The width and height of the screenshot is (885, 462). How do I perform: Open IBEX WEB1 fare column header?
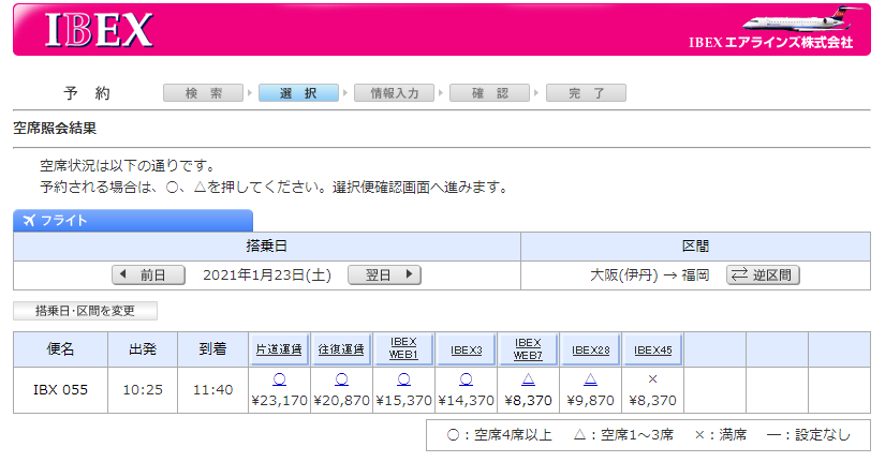pos(404,350)
